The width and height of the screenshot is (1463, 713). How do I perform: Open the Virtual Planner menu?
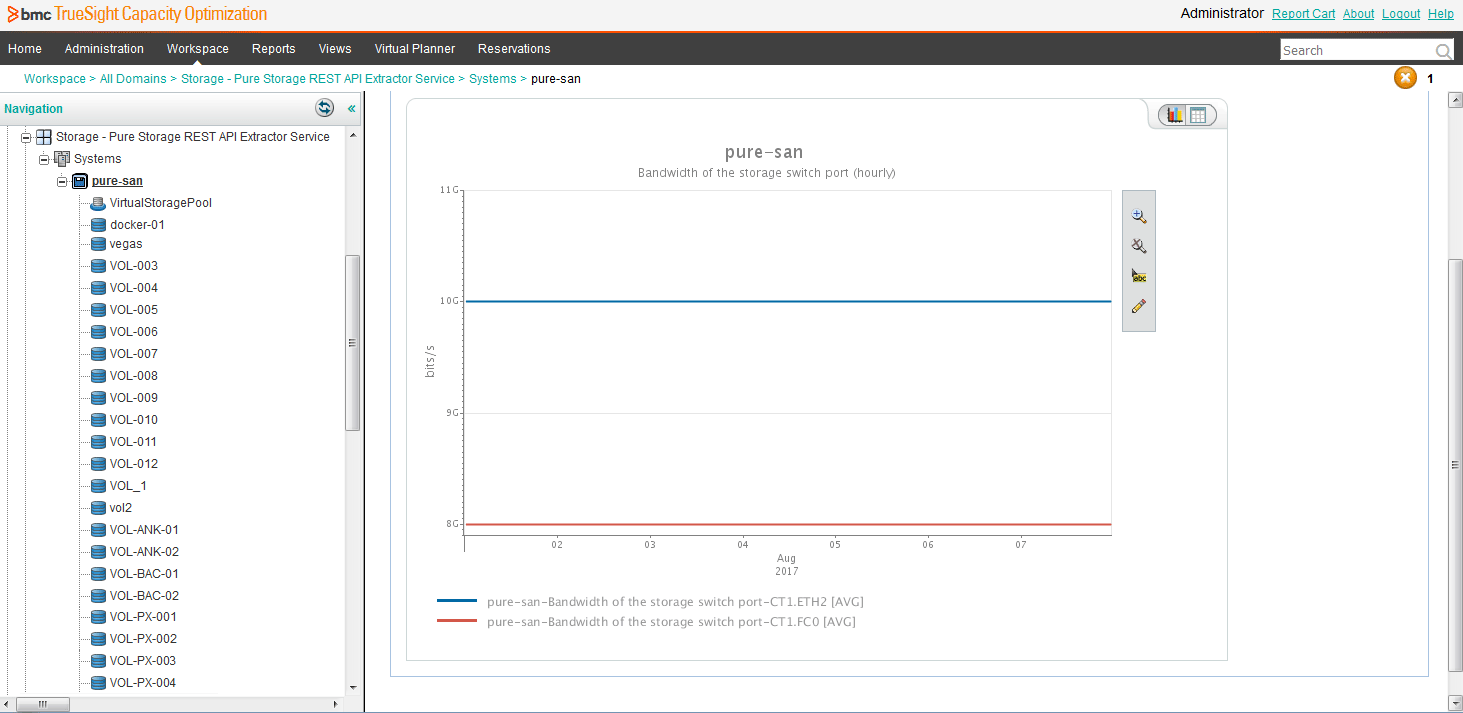(415, 49)
